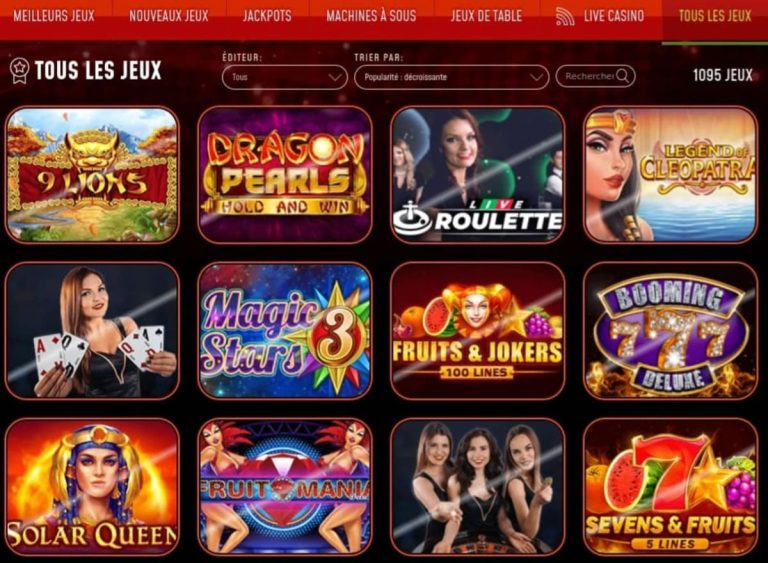Open Dragon Pearls Hold and Win game
Viewport: 768px width, 563px height.
[285, 174]
